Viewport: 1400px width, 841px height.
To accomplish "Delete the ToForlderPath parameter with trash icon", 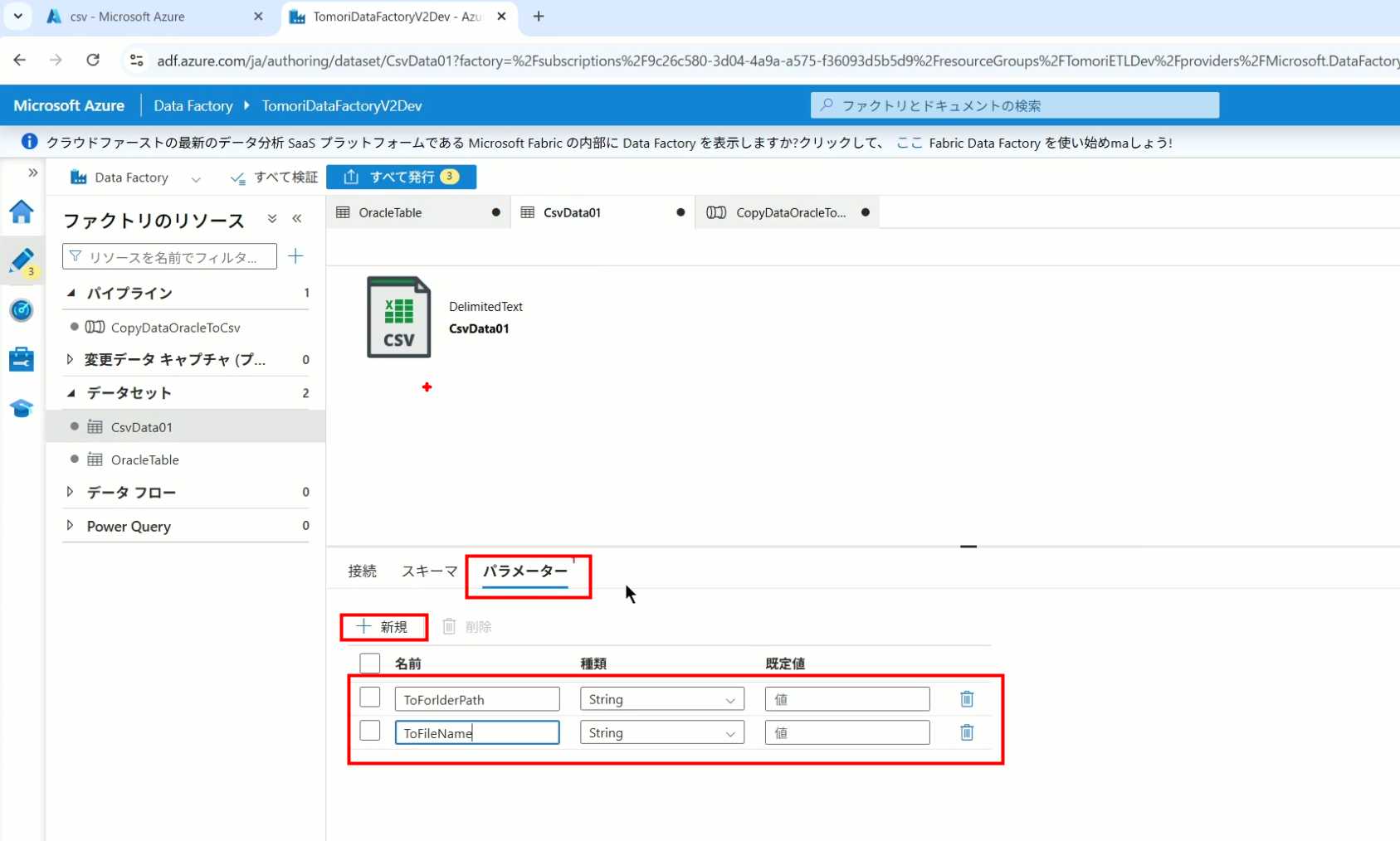I will tap(967, 699).
